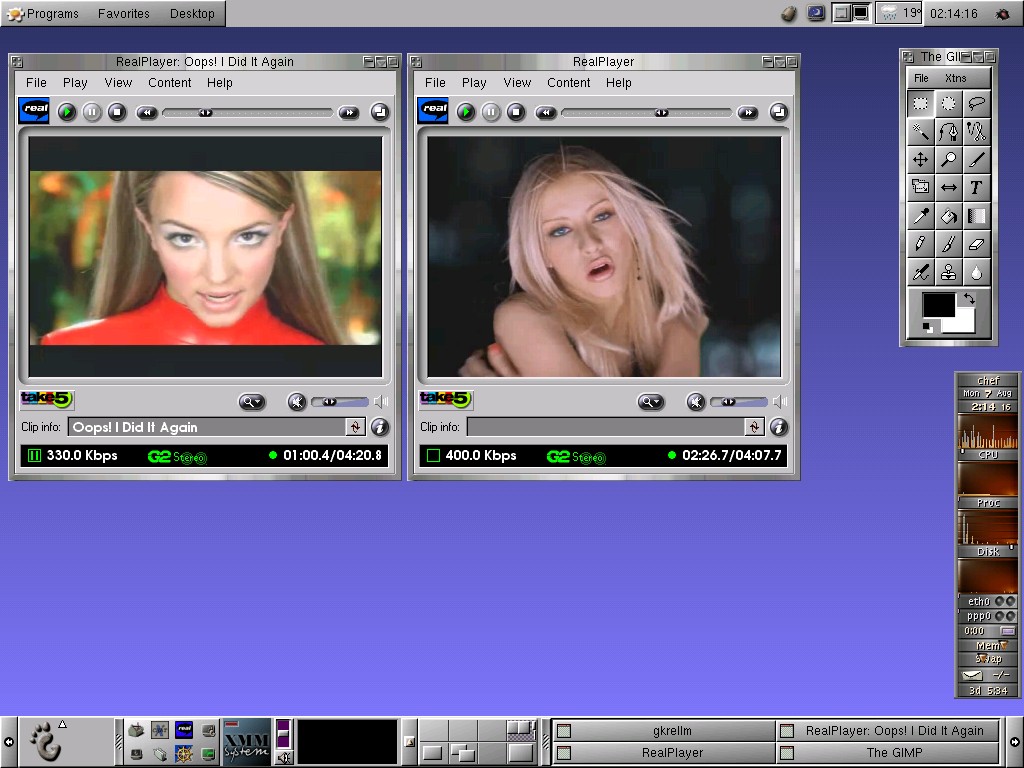The width and height of the screenshot is (1024, 768).
Task: Select GIMP airbrush tool
Action: pos(920,272)
